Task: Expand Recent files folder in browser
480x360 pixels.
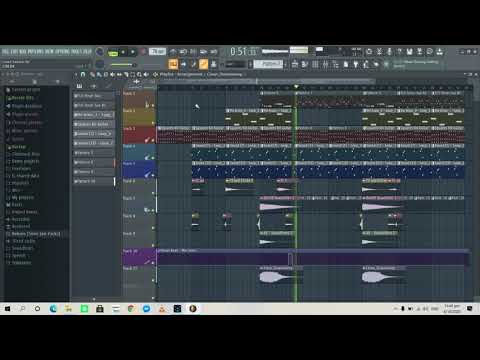Action: 20,98
